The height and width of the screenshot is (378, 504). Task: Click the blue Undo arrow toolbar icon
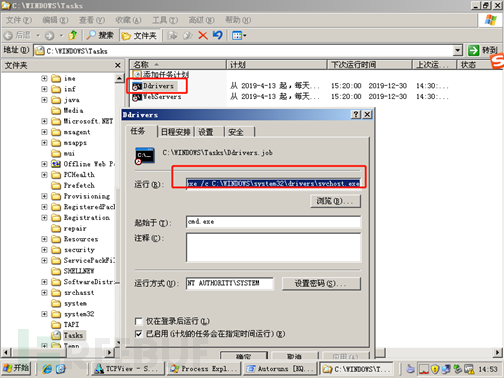click(x=218, y=35)
